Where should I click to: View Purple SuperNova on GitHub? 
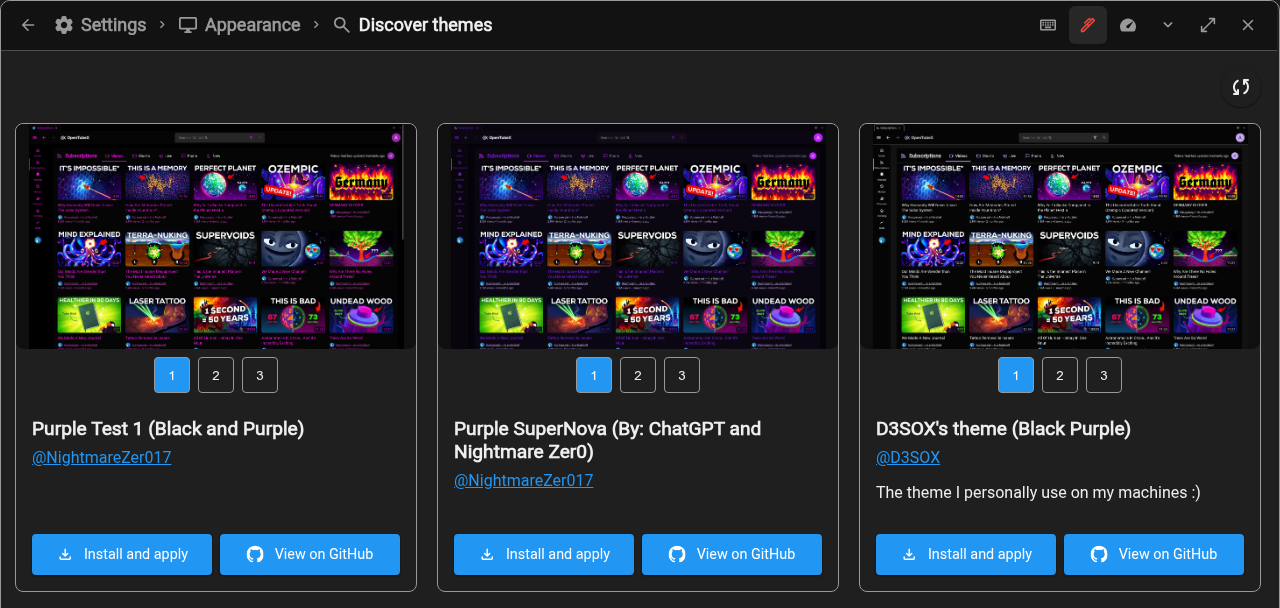tap(732, 554)
